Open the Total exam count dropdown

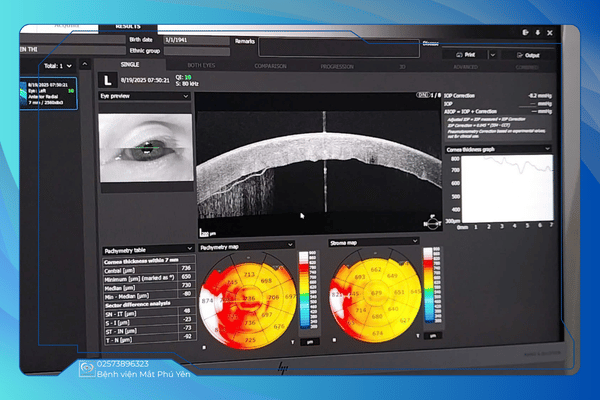[x=58, y=66]
